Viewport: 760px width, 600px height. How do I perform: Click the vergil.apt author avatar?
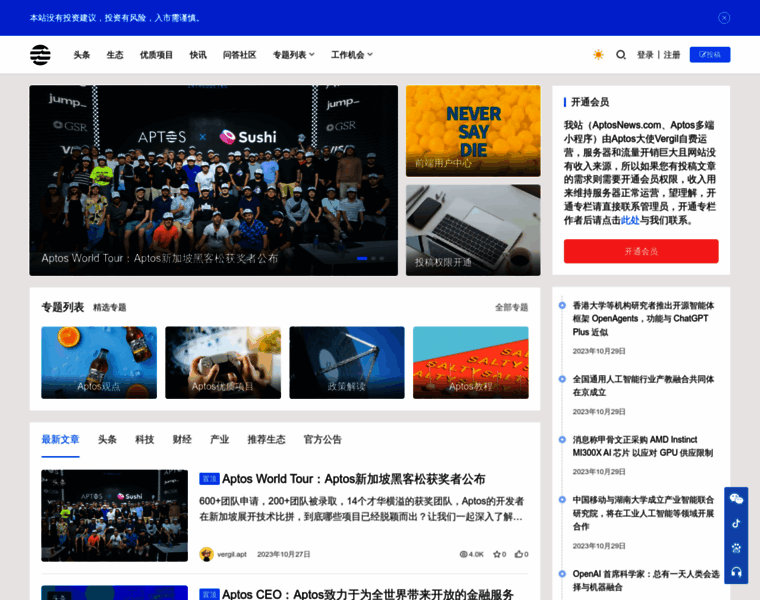[206, 554]
